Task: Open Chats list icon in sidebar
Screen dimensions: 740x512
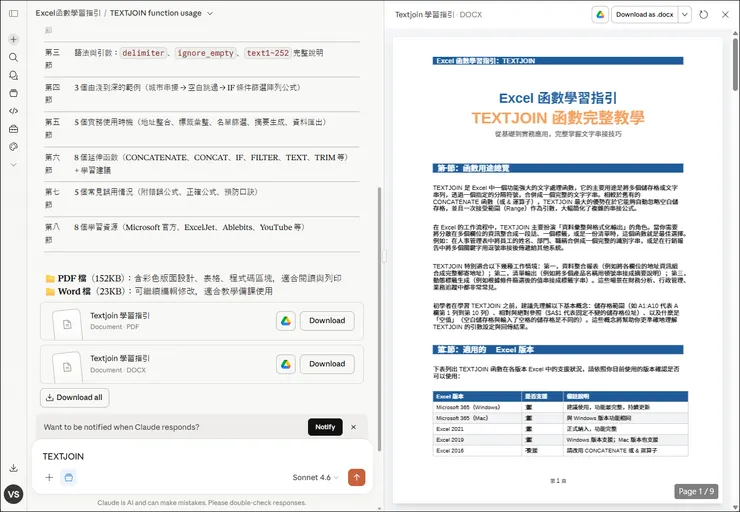Action: tap(13, 75)
